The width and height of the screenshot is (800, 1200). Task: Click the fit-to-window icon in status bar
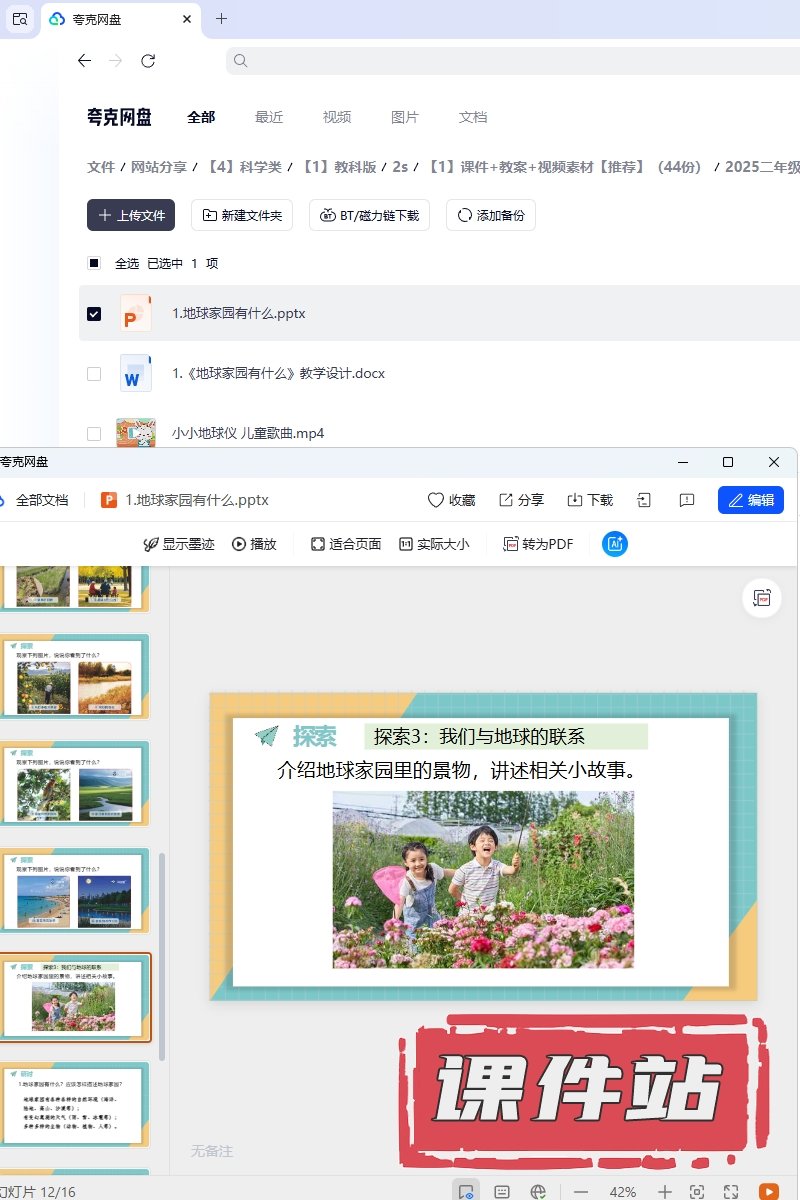click(697, 1191)
